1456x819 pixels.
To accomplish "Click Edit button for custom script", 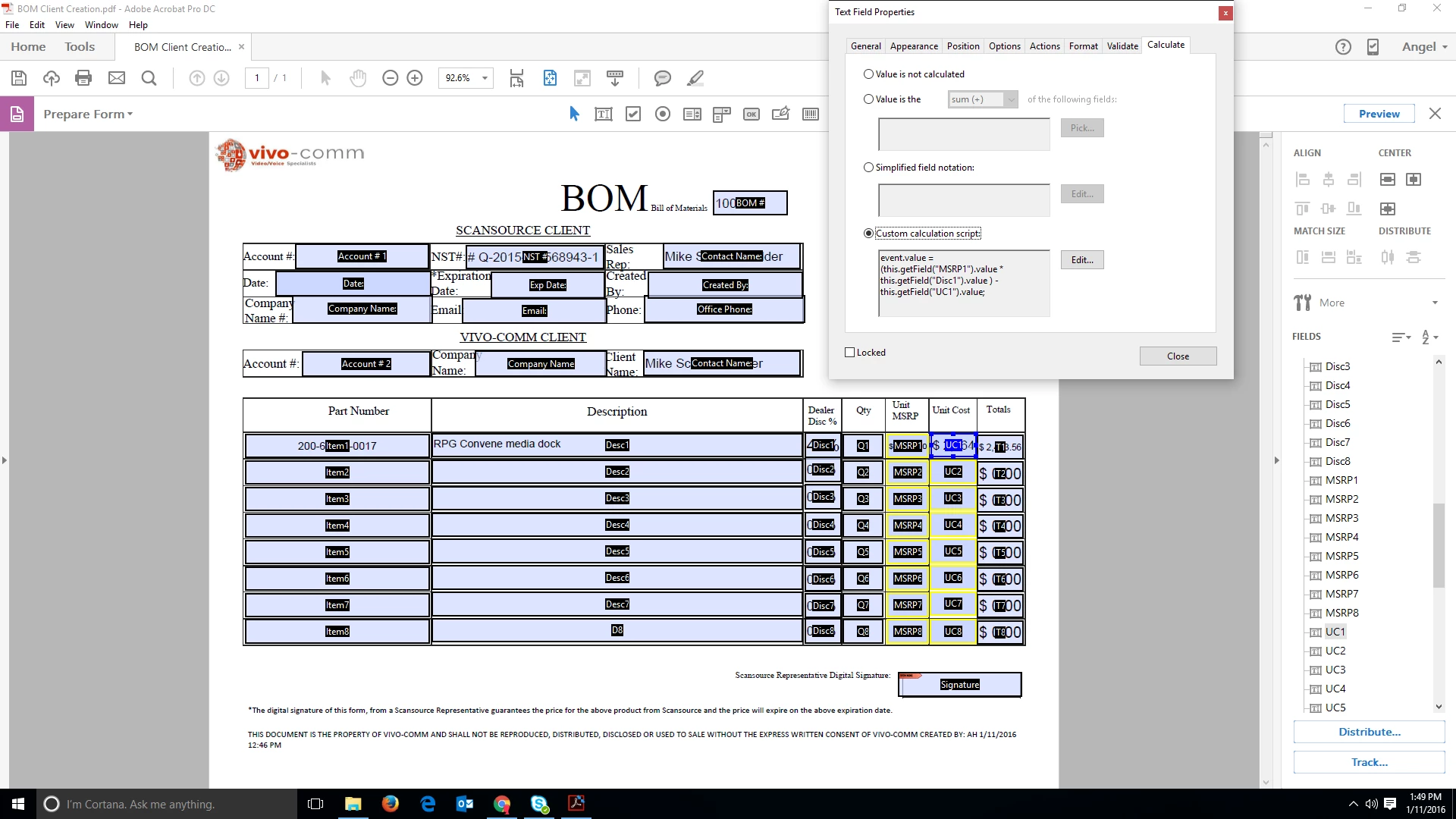I will pyautogui.click(x=1082, y=260).
